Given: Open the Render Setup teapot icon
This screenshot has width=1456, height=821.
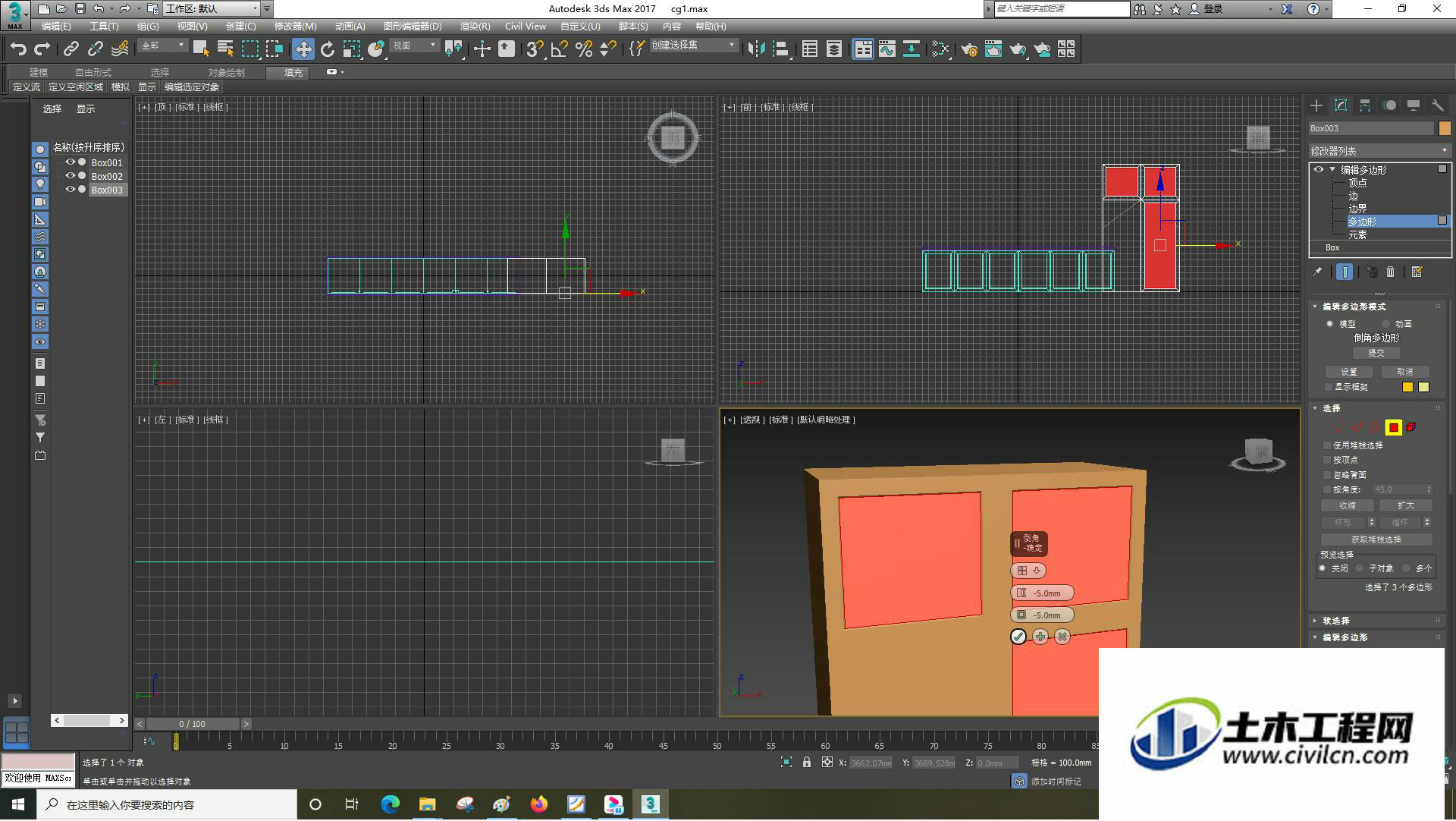Looking at the screenshot, I should pyautogui.click(x=969, y=49).
